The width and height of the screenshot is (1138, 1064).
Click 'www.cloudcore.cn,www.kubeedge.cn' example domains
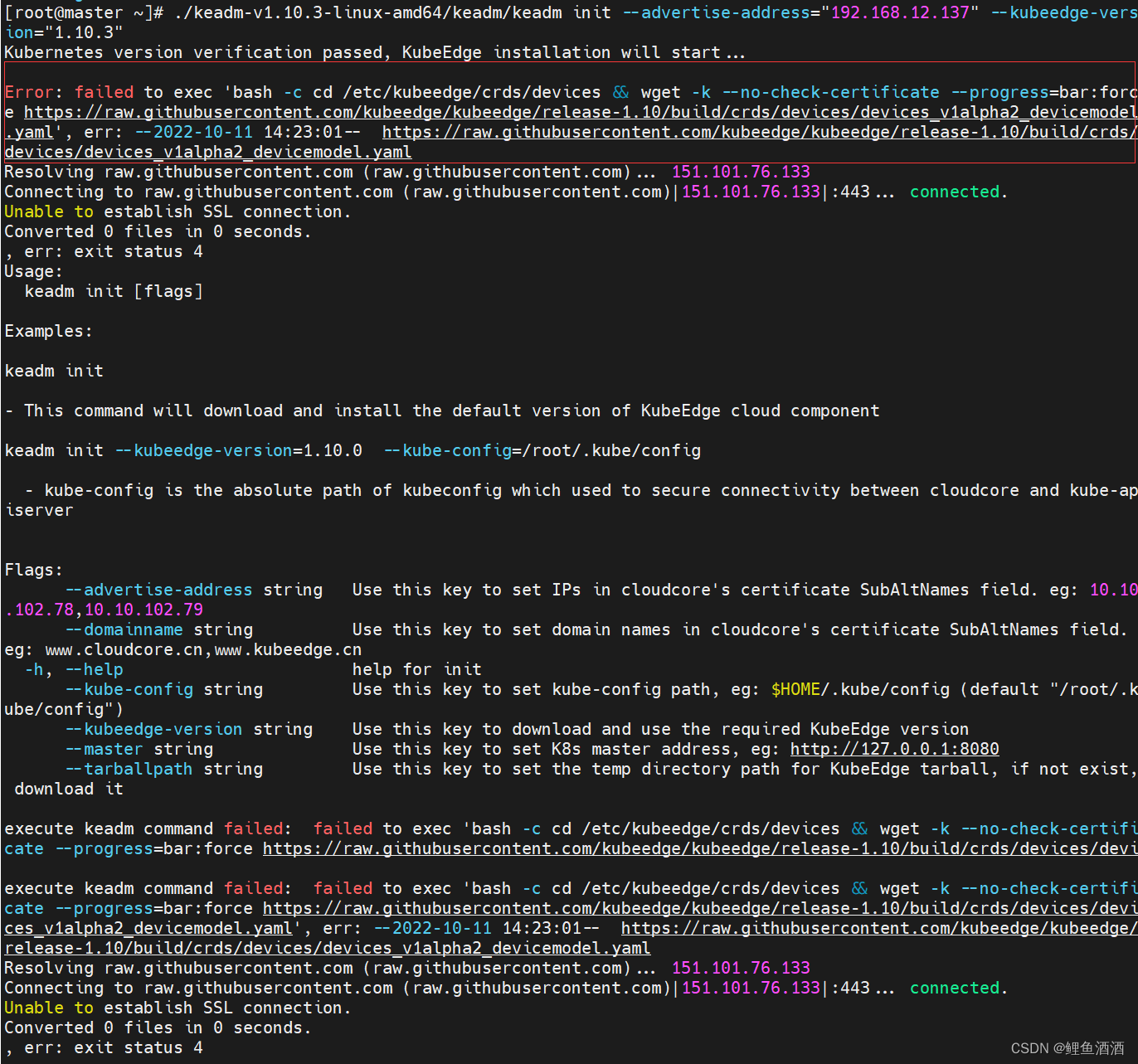coord(203,649)
